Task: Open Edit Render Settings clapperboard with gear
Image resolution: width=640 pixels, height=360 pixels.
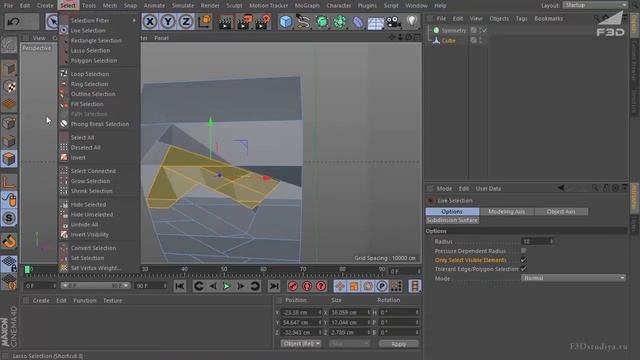Action: coord(263,22)
